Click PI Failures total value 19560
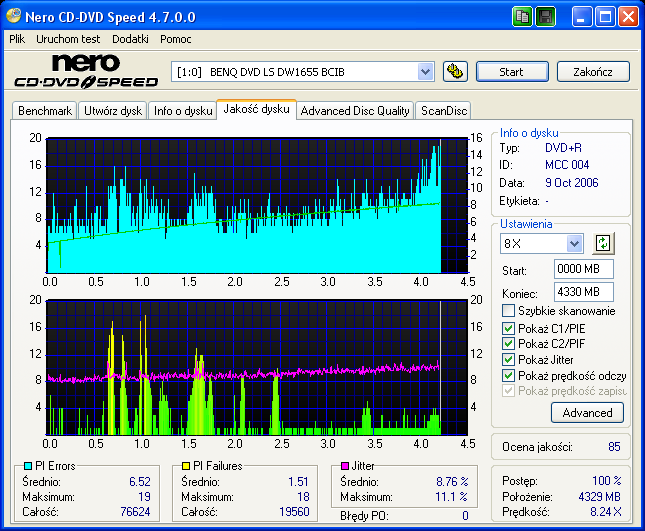The height and width of the screenshot is (531, 645). coord(294,512)
